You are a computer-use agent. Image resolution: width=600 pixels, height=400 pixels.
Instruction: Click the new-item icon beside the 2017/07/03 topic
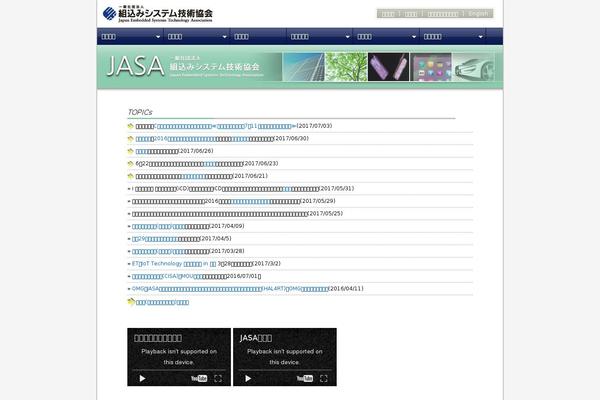coord(130,126)
